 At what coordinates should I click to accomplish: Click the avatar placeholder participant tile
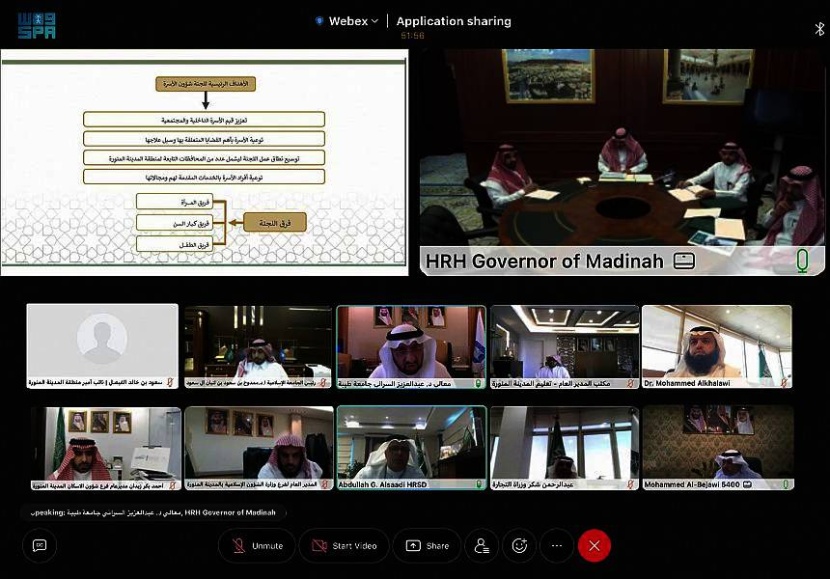point(102,346)
